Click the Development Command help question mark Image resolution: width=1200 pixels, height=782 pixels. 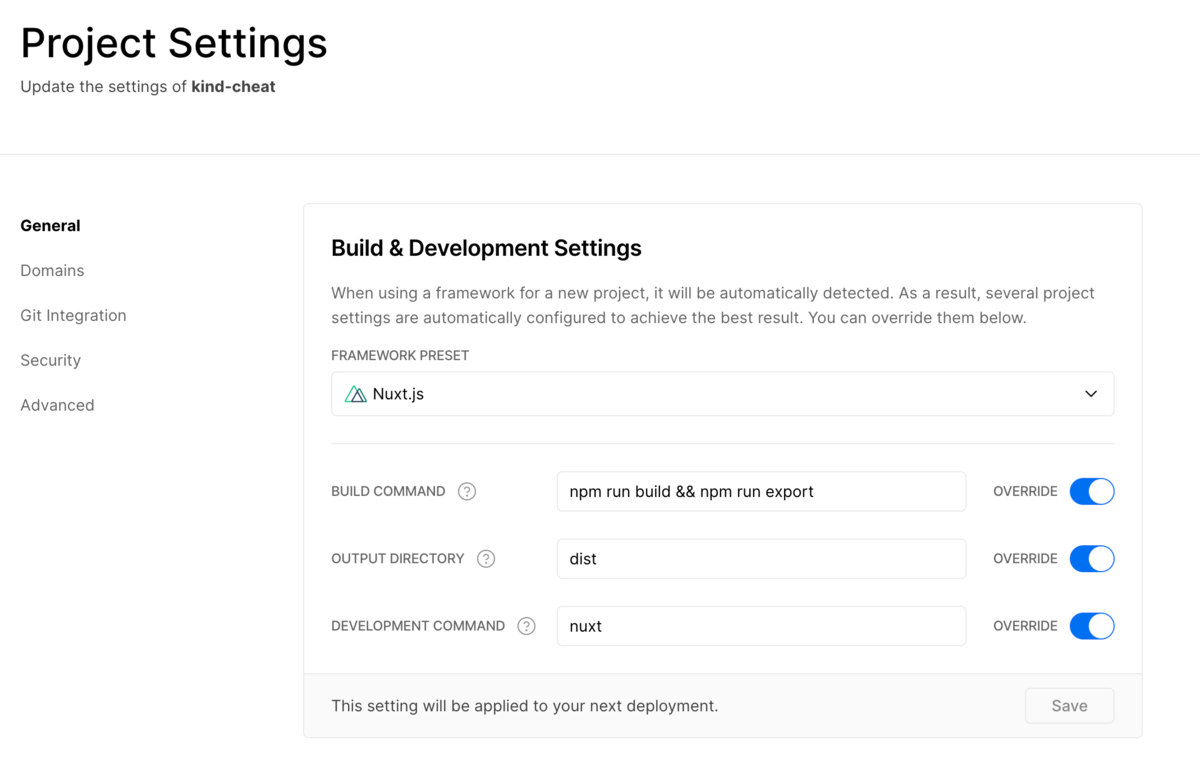tap(526, 626)
